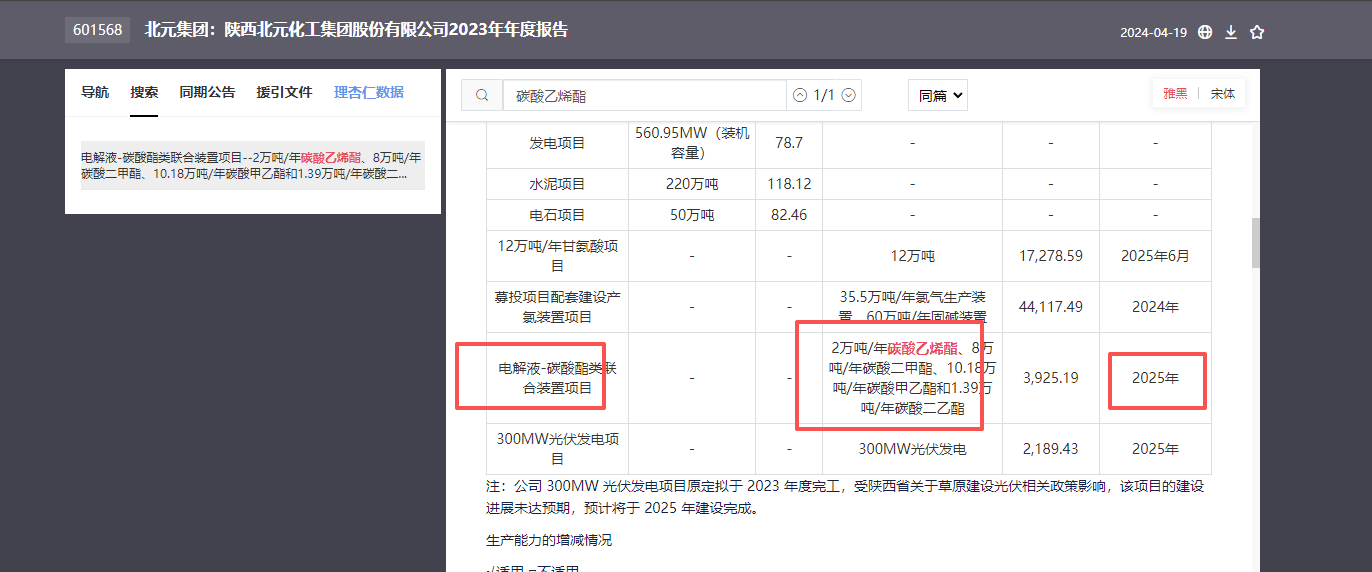Focus the 碳酸乙烯酯 search field
Viewport: 1372px width, 572px height.
645,95
